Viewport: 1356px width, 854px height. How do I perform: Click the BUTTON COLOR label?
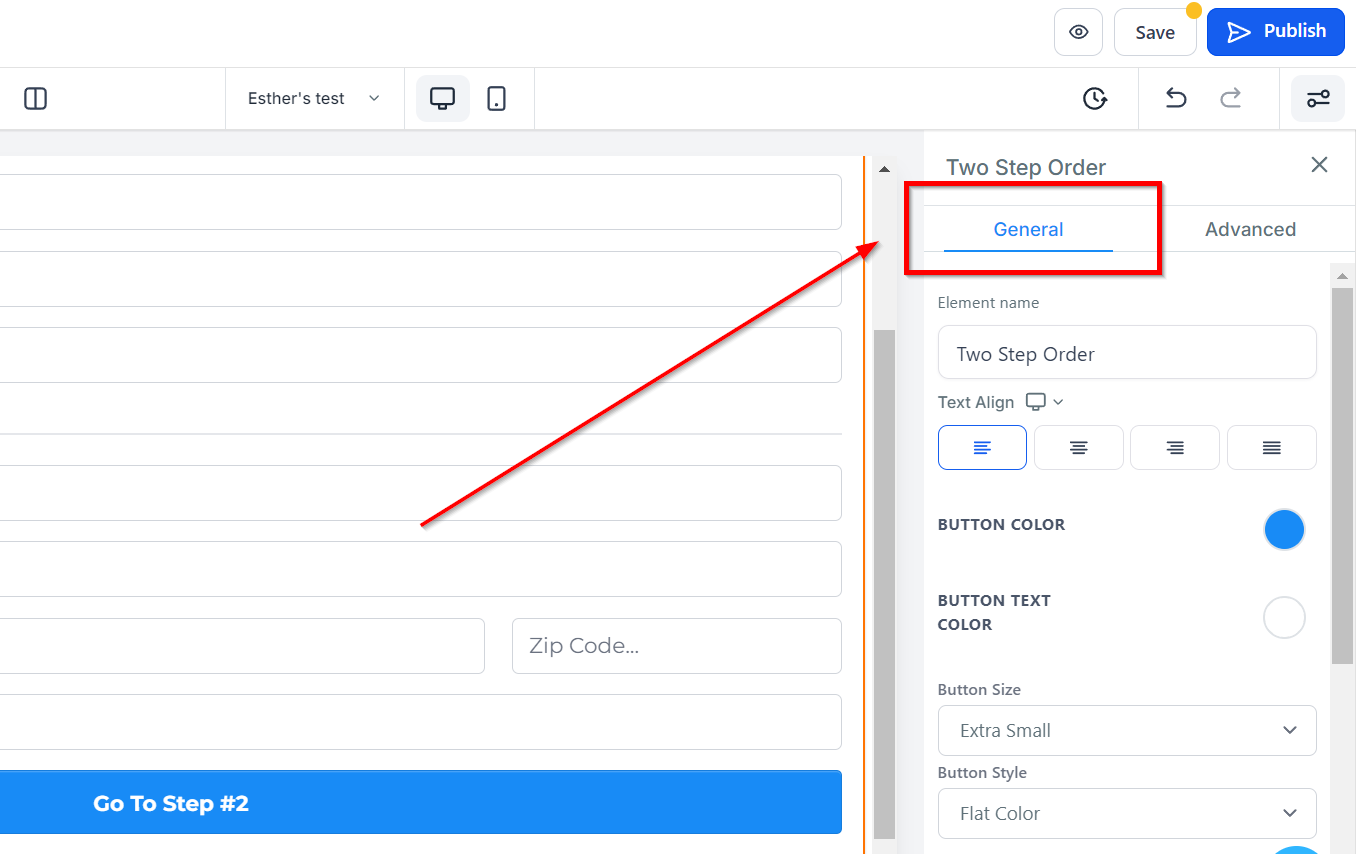[x=1001, y=524]
